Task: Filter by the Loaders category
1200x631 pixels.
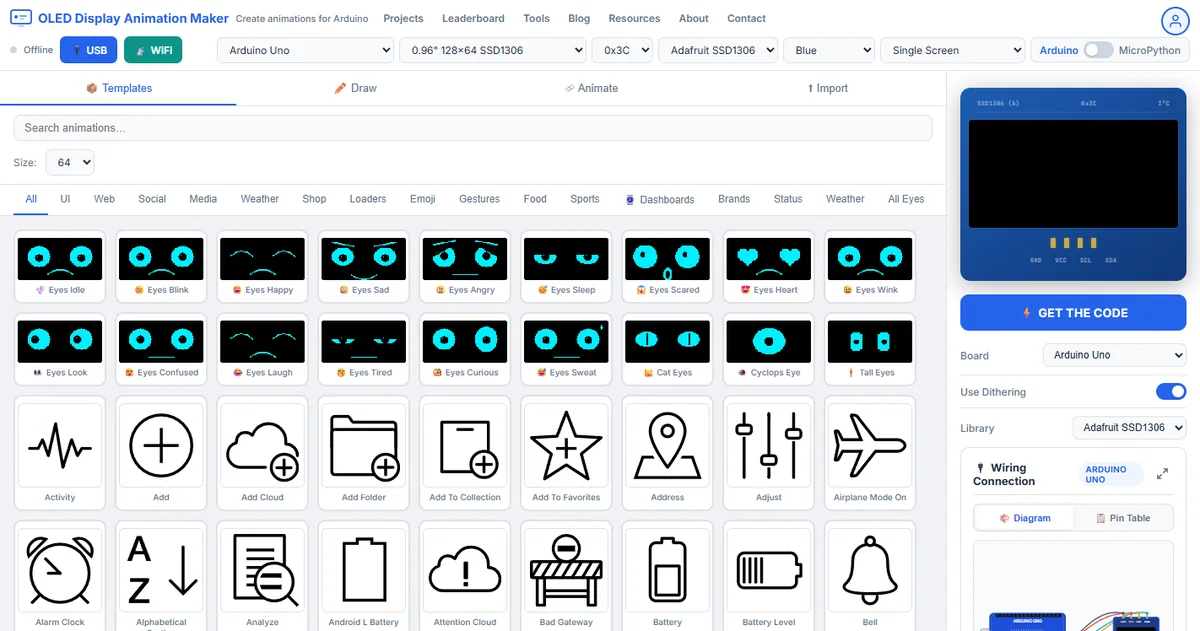Action: click(x=368, y=199)
